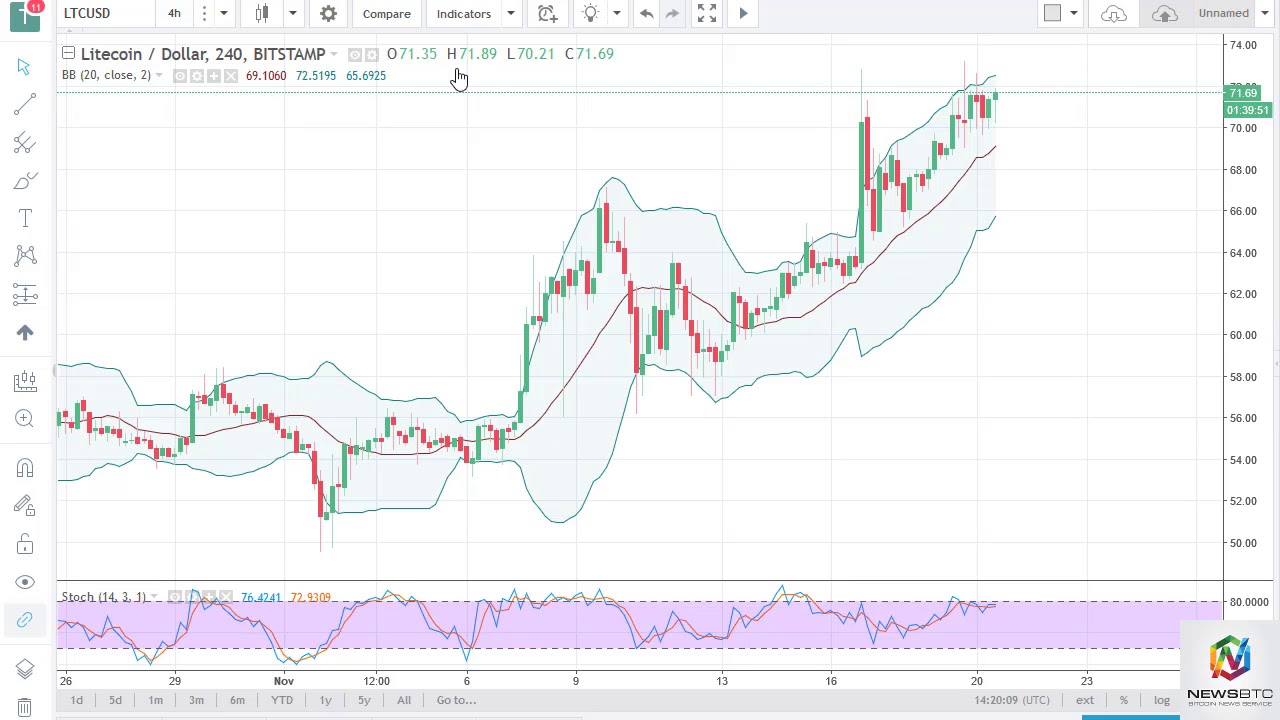The width and height of the screenshot is (1280, 720).
Task: Click the ideas lightbulb icon
Action: [591, 13]
